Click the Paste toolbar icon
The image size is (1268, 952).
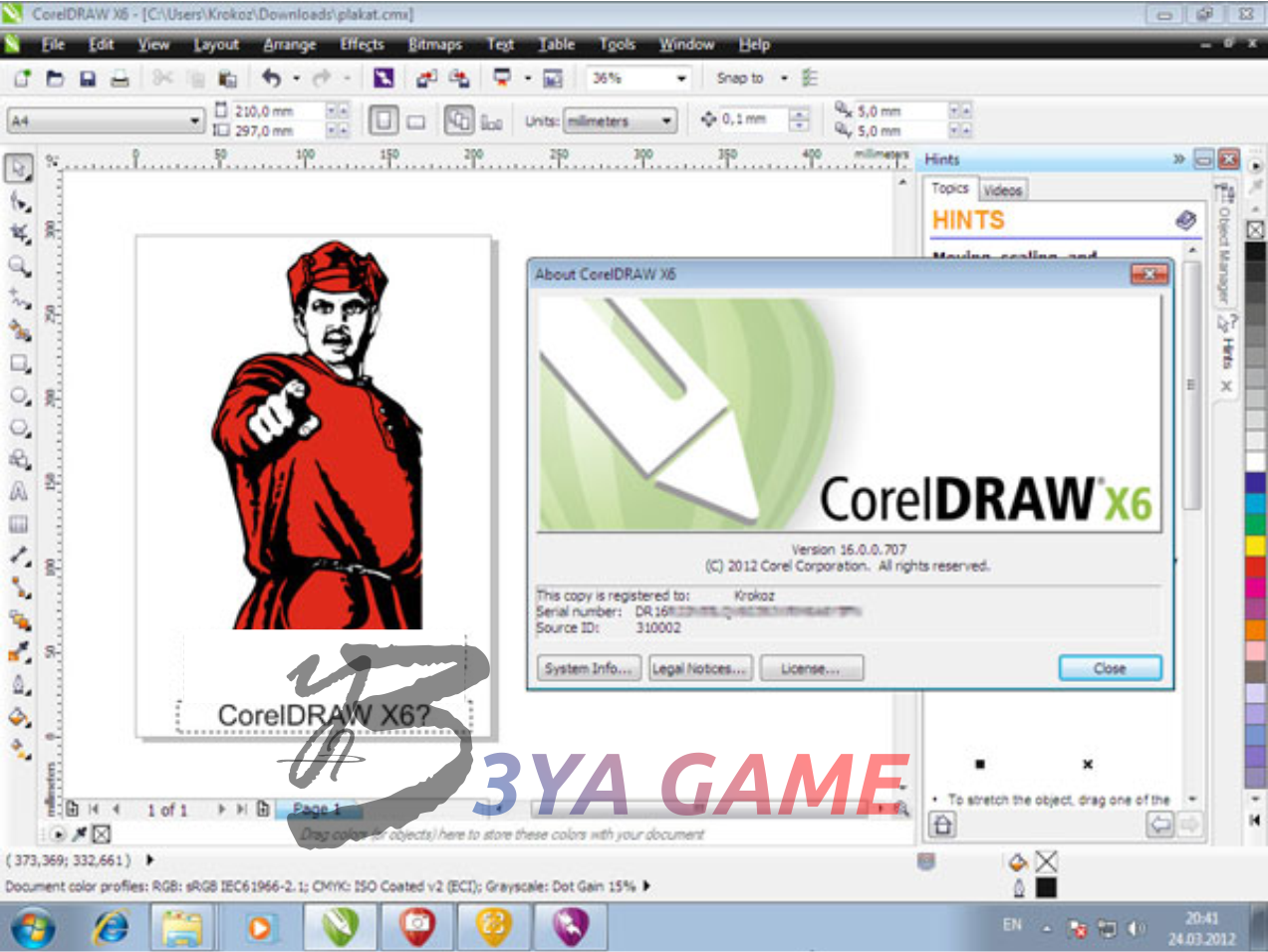[x=228, y=79]
